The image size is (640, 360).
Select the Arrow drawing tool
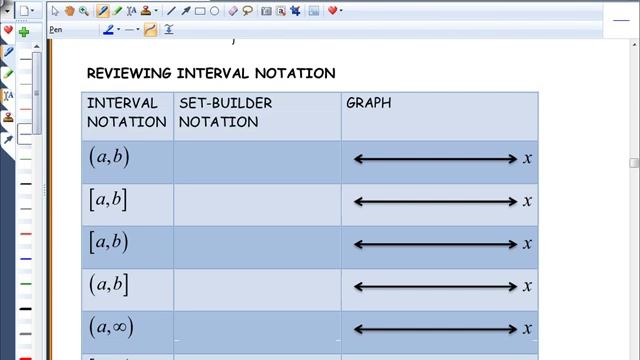tap(186, 11)
